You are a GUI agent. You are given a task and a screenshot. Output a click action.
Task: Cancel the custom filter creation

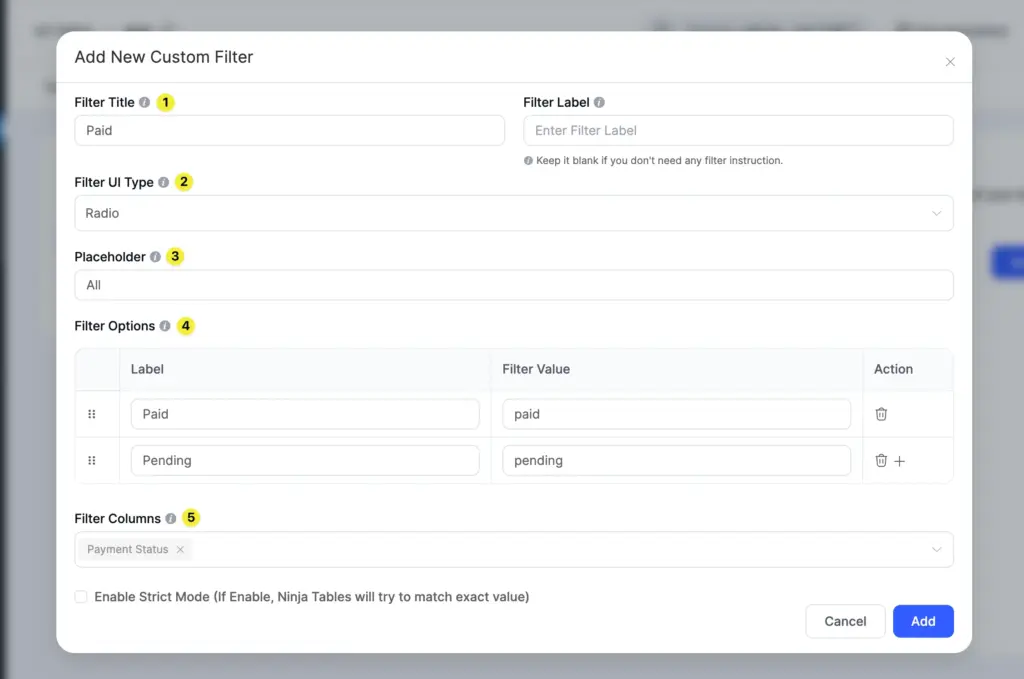click(845, 621)
